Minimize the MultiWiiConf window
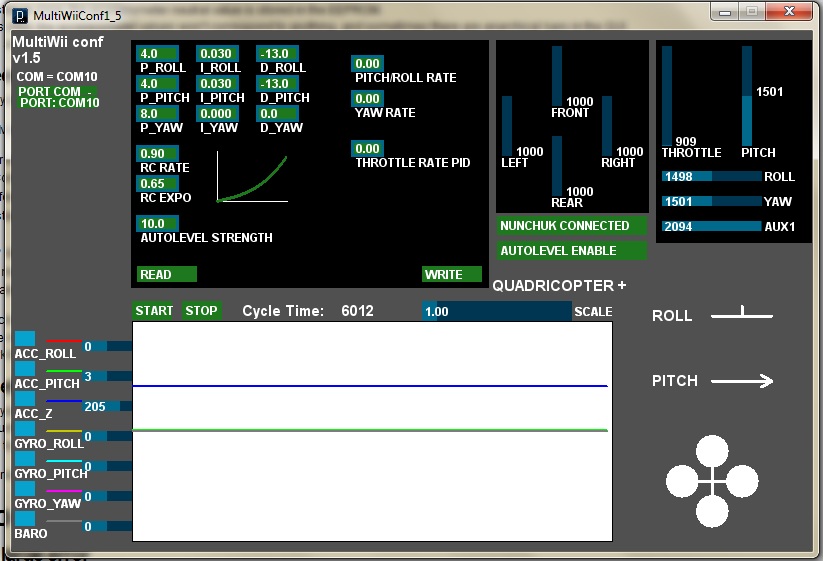Screen dimensions: 823x561 click(725, 11)
